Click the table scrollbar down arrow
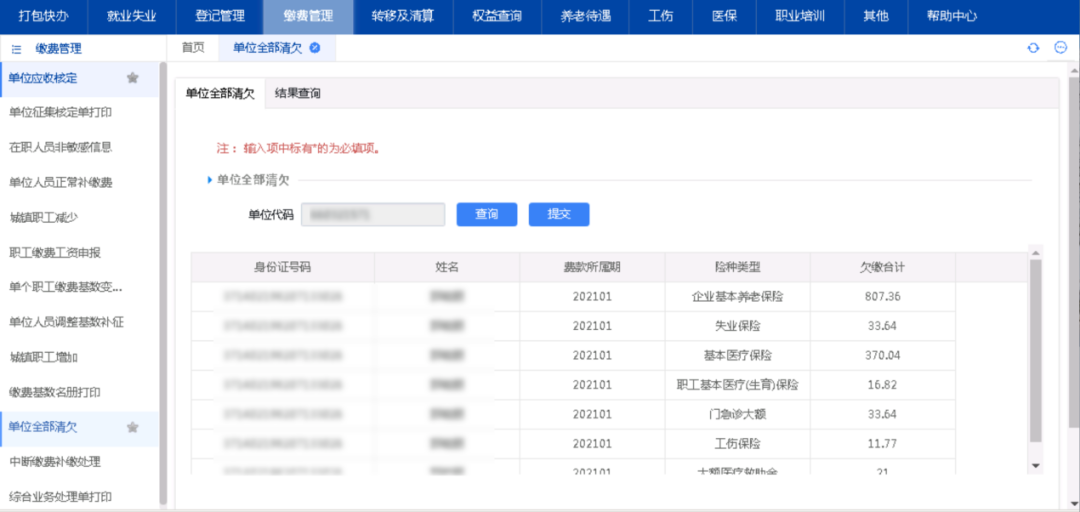 coord(1035,466)
